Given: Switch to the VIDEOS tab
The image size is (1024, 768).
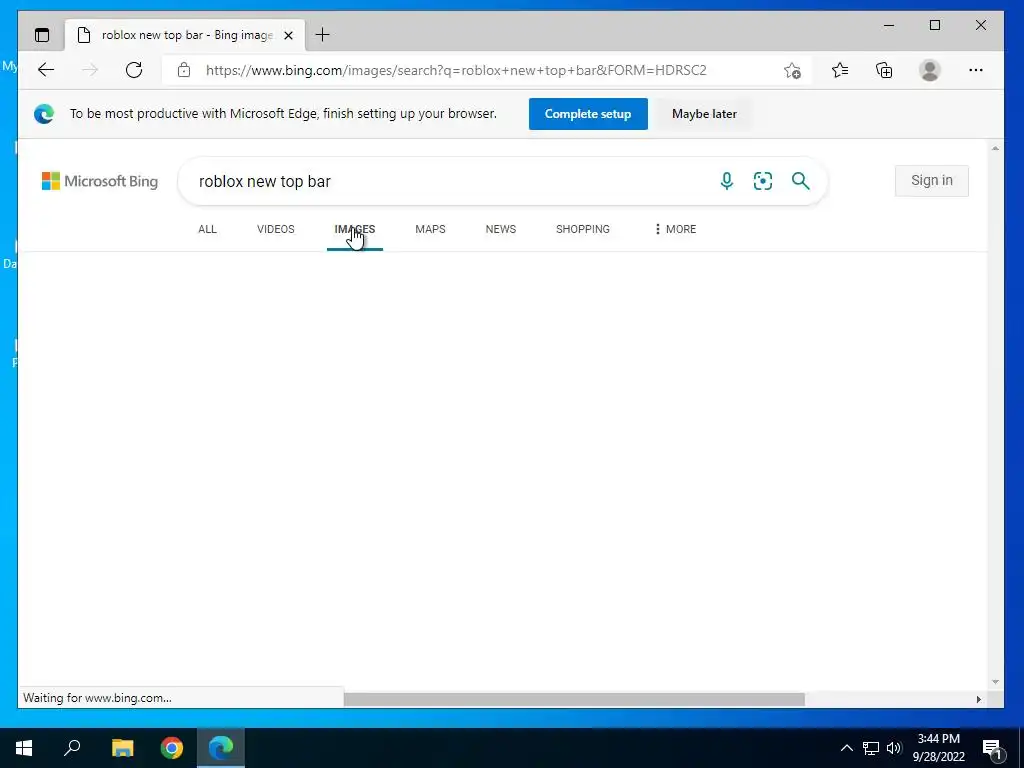Looking at the screenshot, I should click(276, 229).
